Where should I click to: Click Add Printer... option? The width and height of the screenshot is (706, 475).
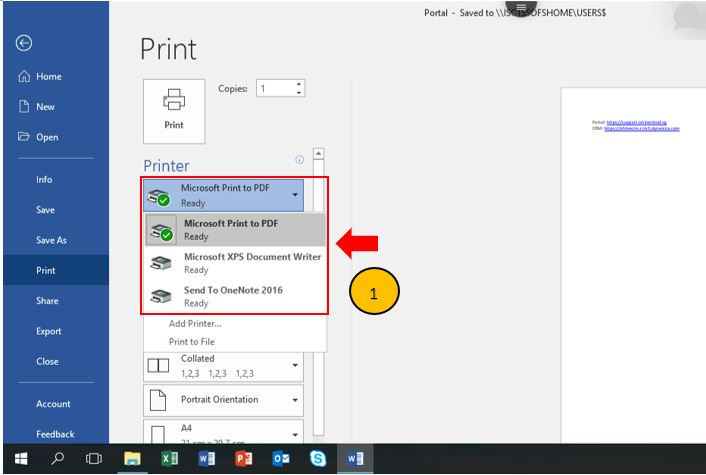coord(195,323)
